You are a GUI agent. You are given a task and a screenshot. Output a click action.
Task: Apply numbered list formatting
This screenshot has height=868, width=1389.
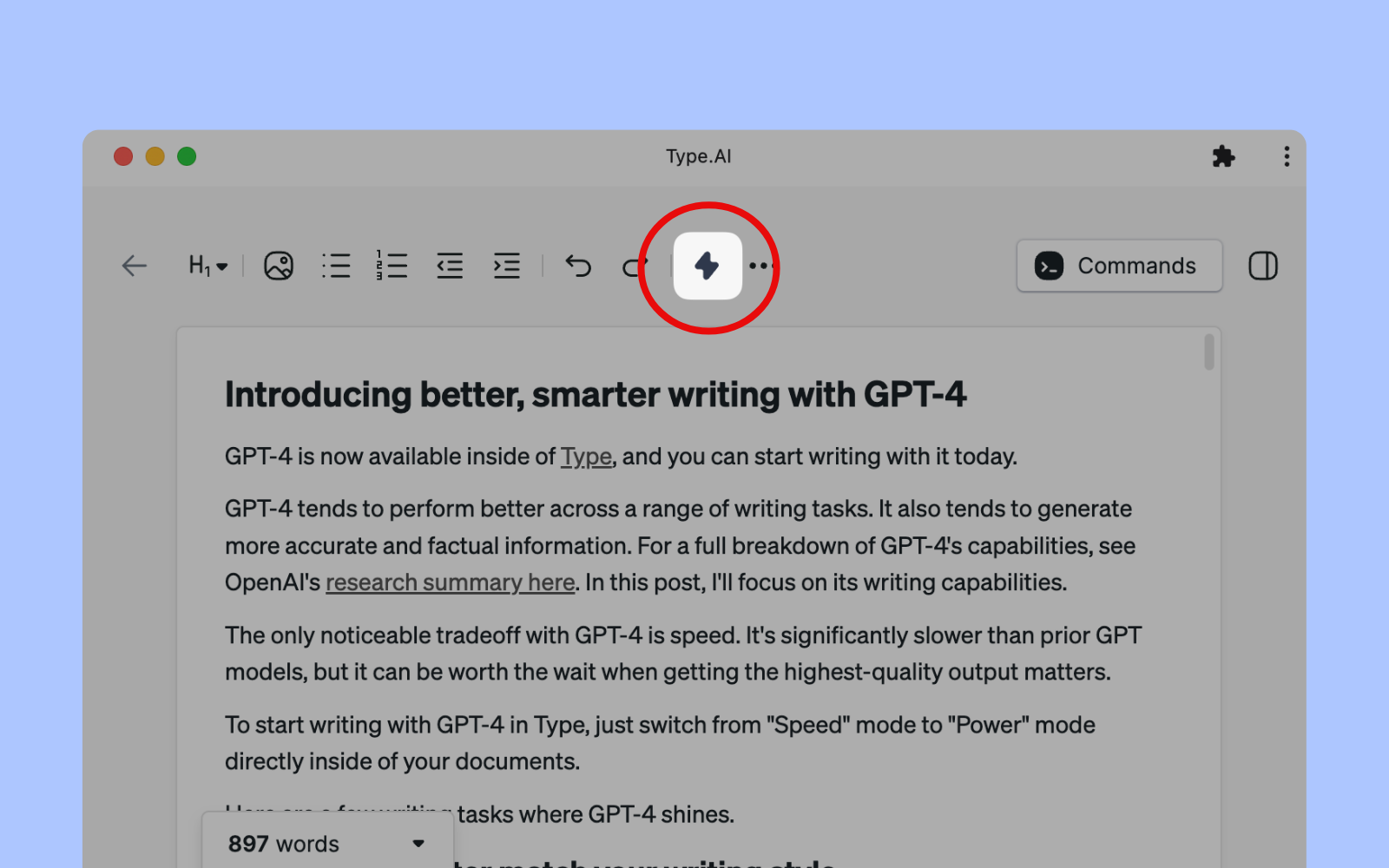pyautogui.click(x=392, y=266)
